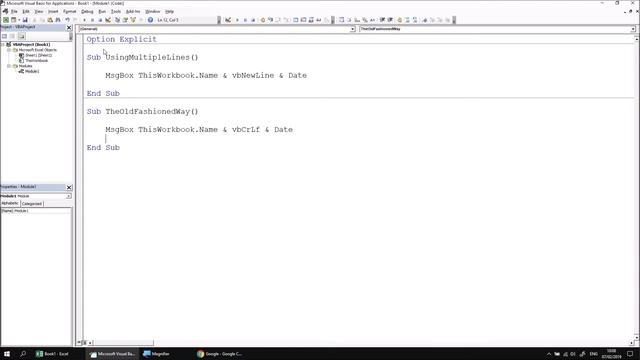This screenshot has height=360, width=640.
Task: Click the Break pause icon in standard toolbar
Action: click(92, 20)
